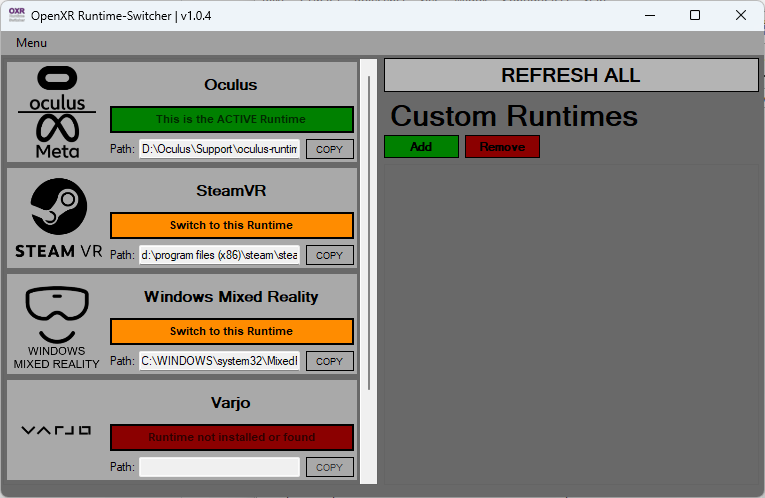765x498 pixels.
Task: Click the runtime list vertical scrollbar
Action: click(369, 233)
